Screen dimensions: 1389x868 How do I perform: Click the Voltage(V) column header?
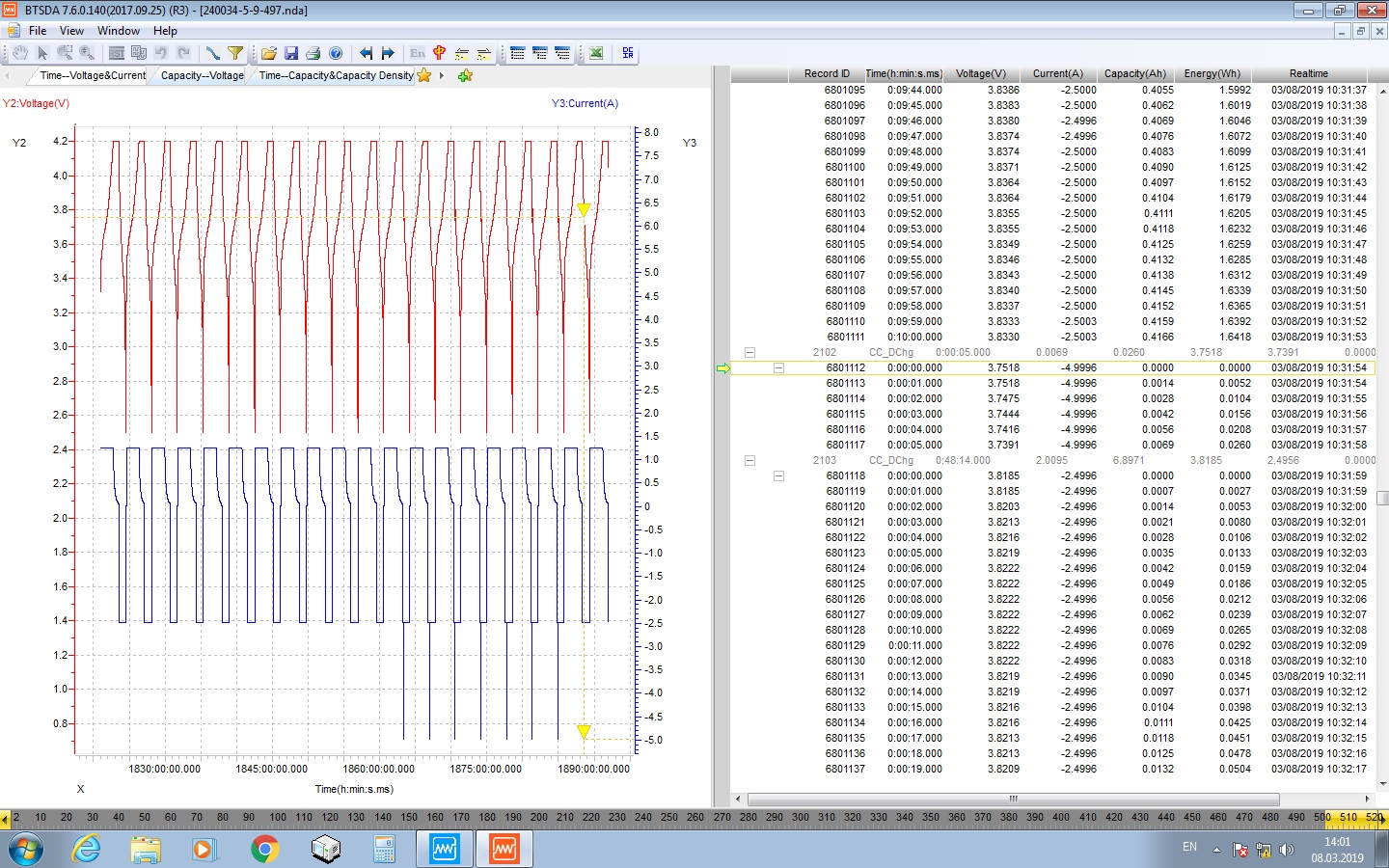[x=980, y=73]
